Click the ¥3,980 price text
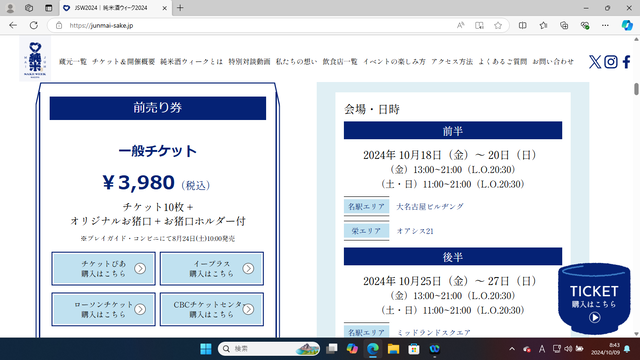 (138, 182)
